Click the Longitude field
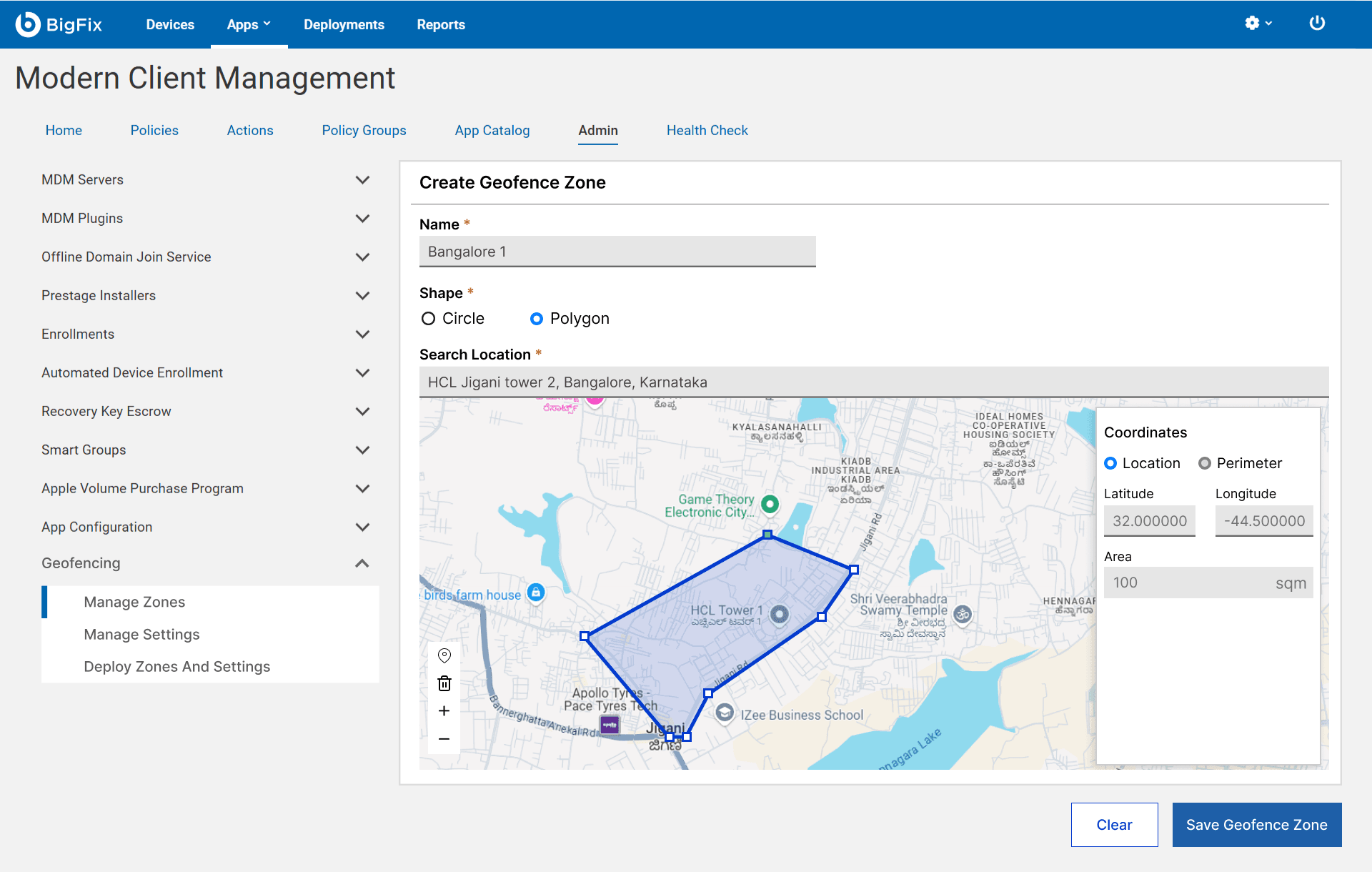 click(x=1264, y=521)
